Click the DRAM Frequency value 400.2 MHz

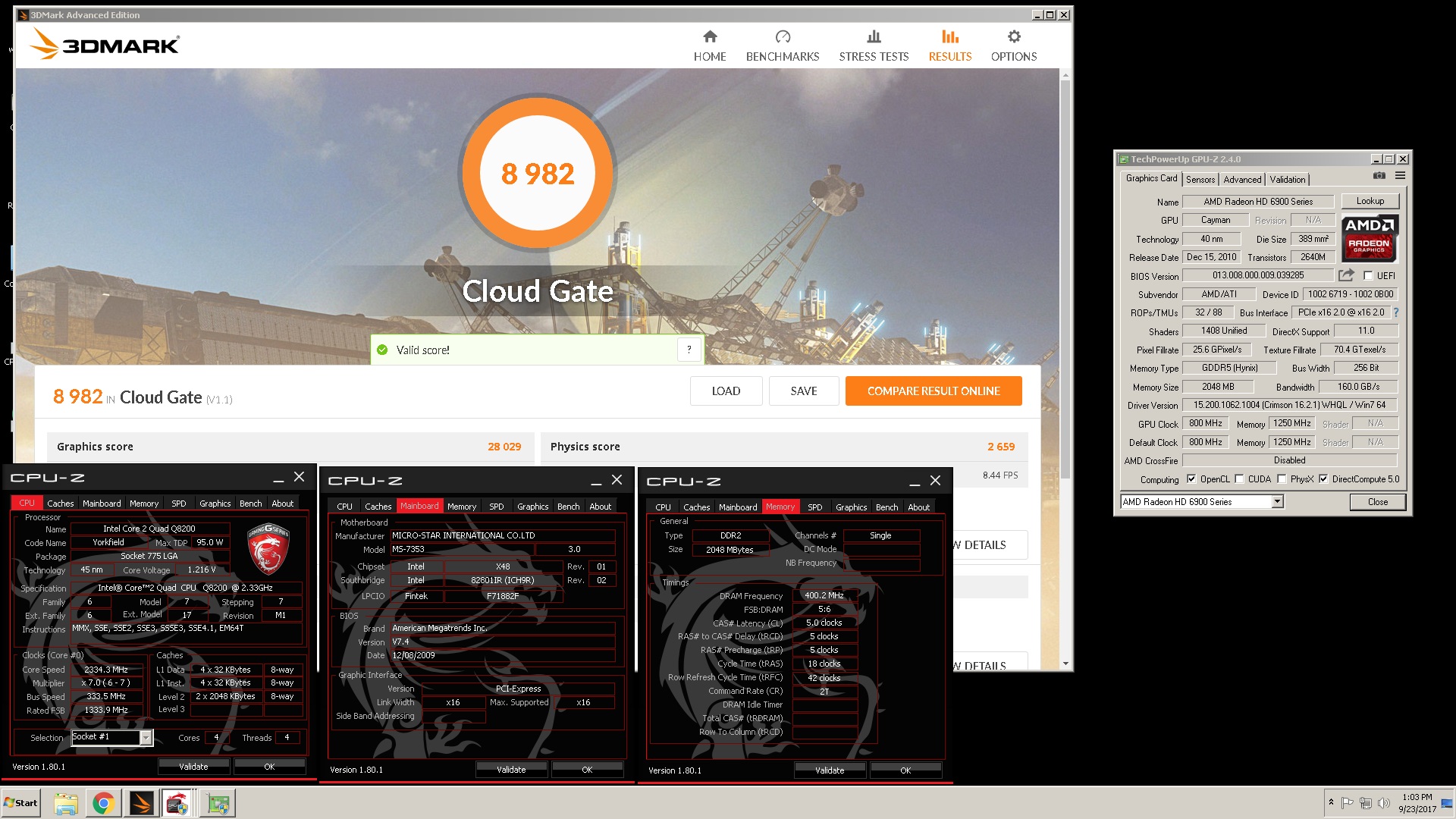coord(824,595)
